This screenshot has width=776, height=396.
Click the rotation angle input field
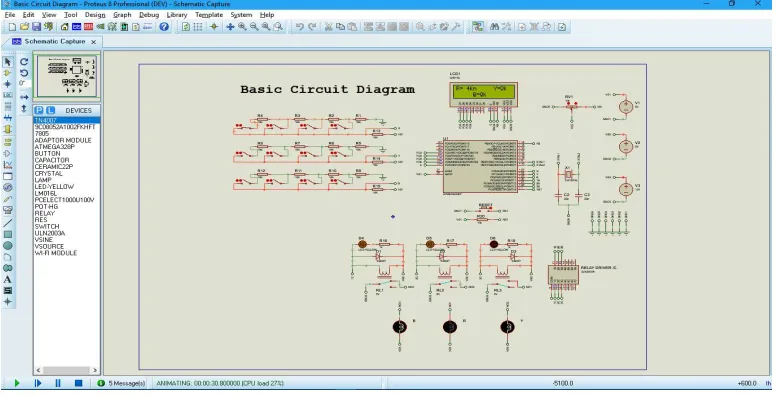click(x=25, y=84)
